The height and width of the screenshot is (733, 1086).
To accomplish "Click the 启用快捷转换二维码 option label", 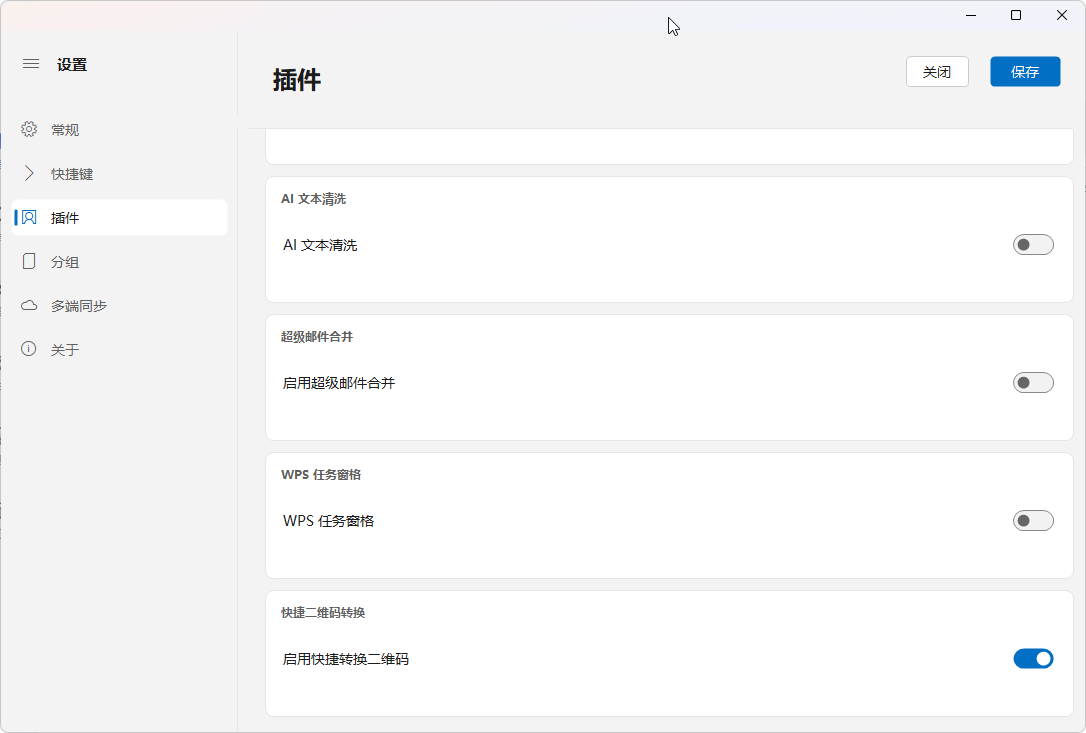I will (346, 659).
